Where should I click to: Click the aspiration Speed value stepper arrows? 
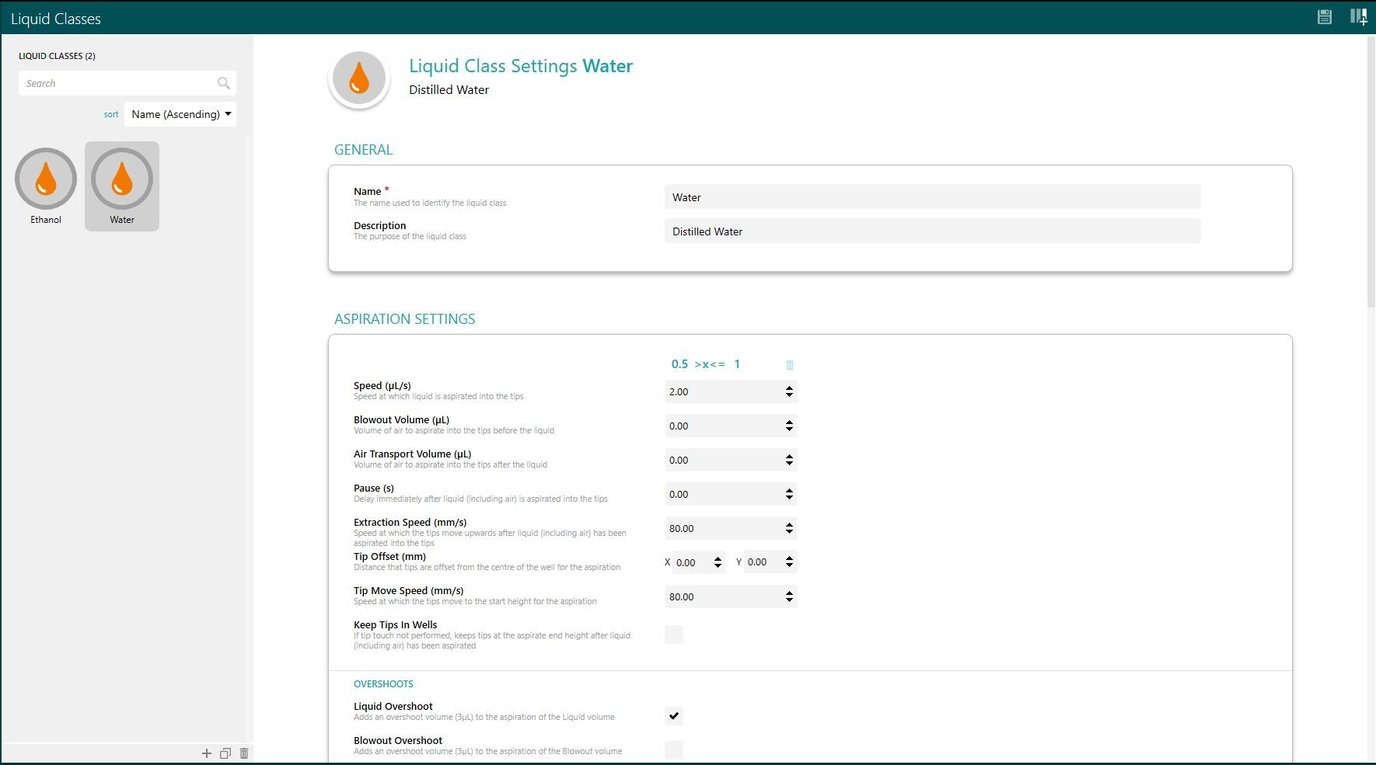(789, 392)
